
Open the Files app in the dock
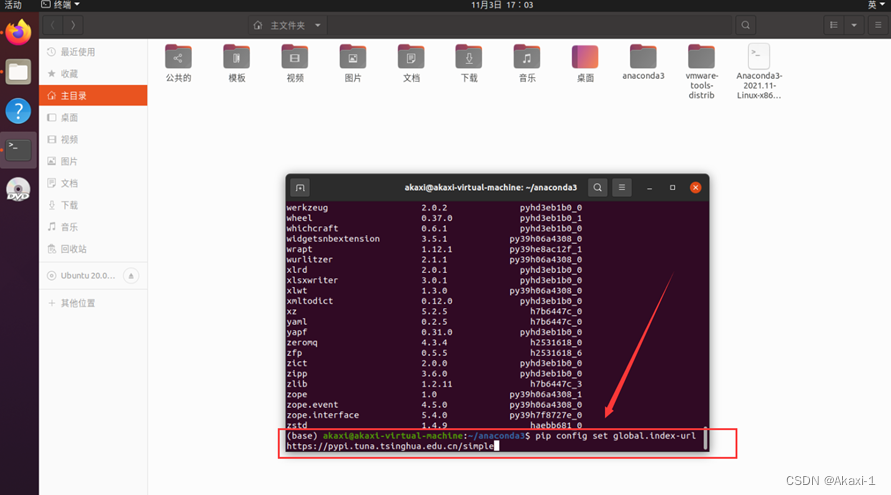tap(18, 72)
